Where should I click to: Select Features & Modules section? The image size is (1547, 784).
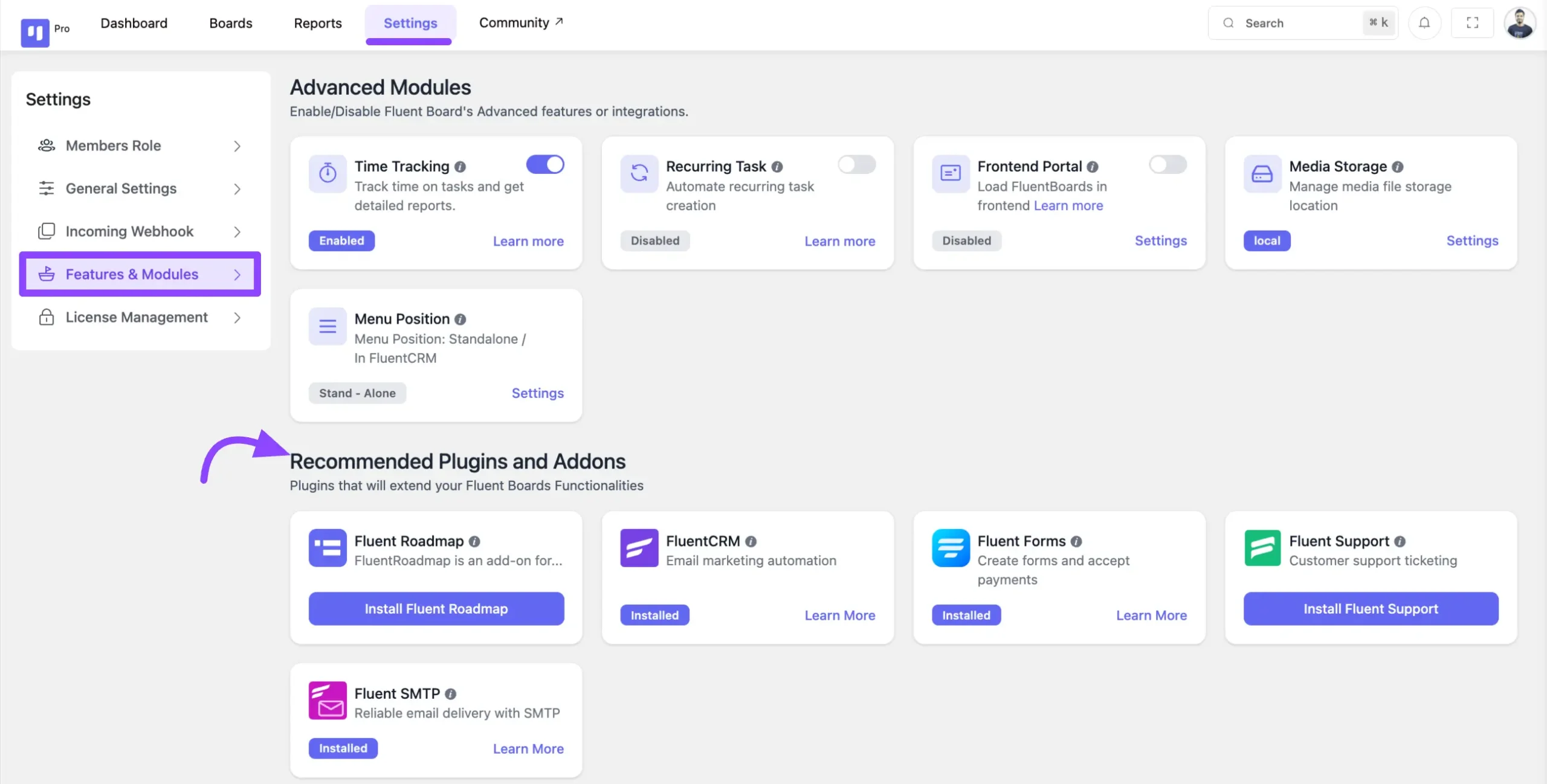click(x=140, y=274)
